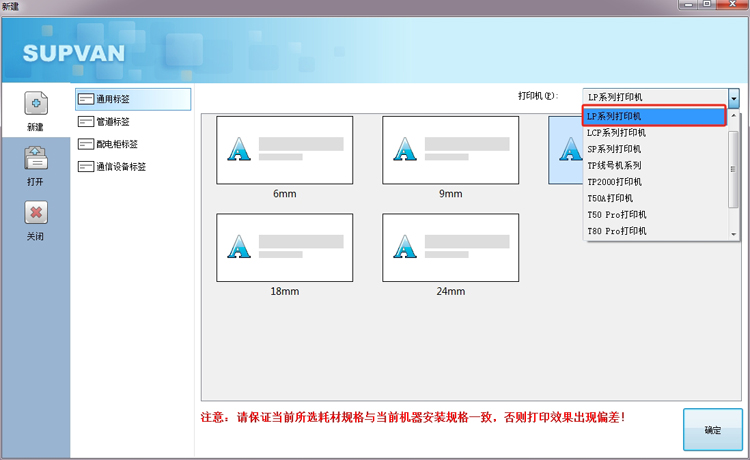Select the 6mm label template thumbnail
The image size is (750, 460).
pos(284,150)
